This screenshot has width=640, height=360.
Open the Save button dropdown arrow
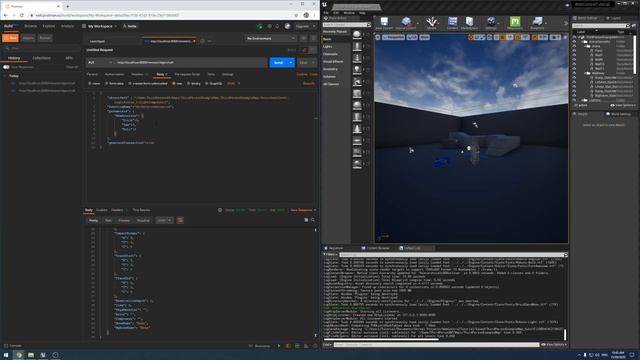point(313,62)
